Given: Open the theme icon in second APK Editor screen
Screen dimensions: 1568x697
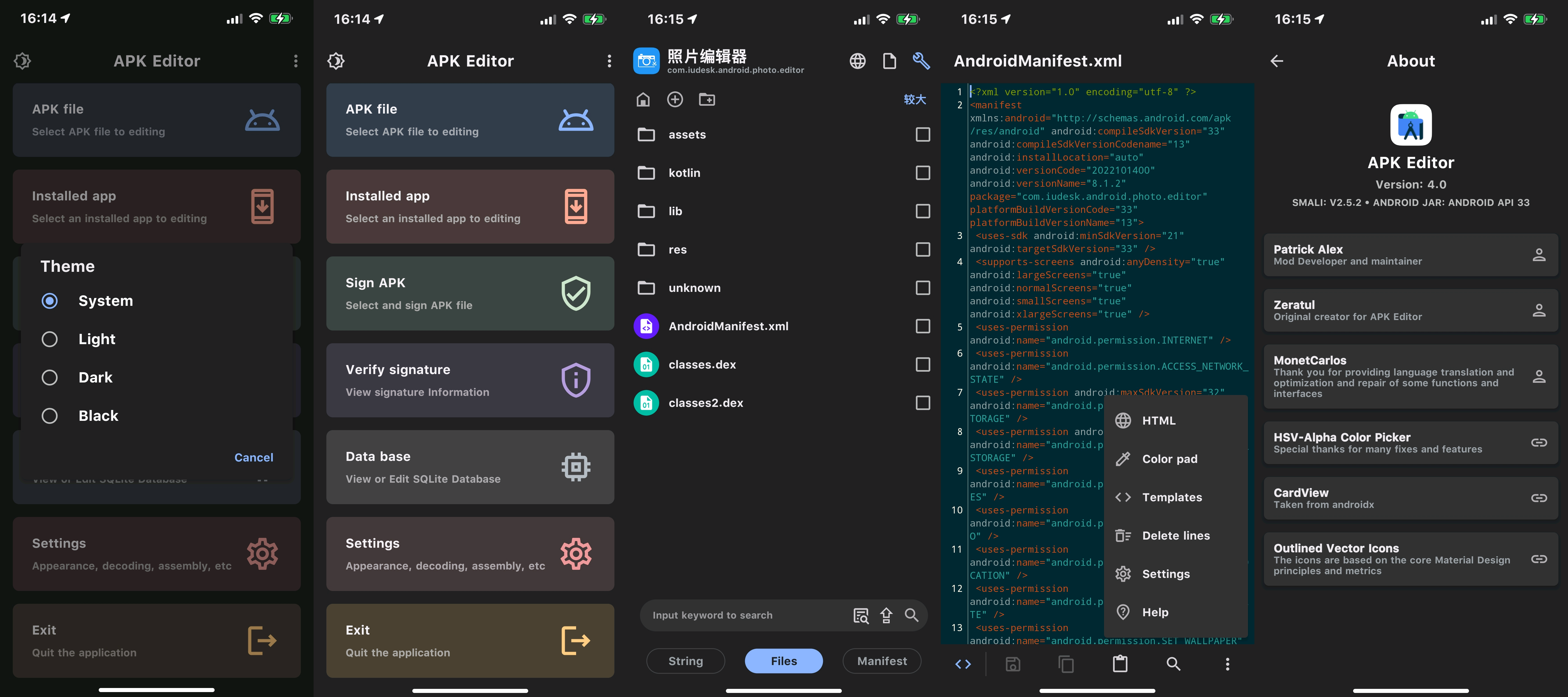Looking at the screenshot, I should tap(336, 61).
